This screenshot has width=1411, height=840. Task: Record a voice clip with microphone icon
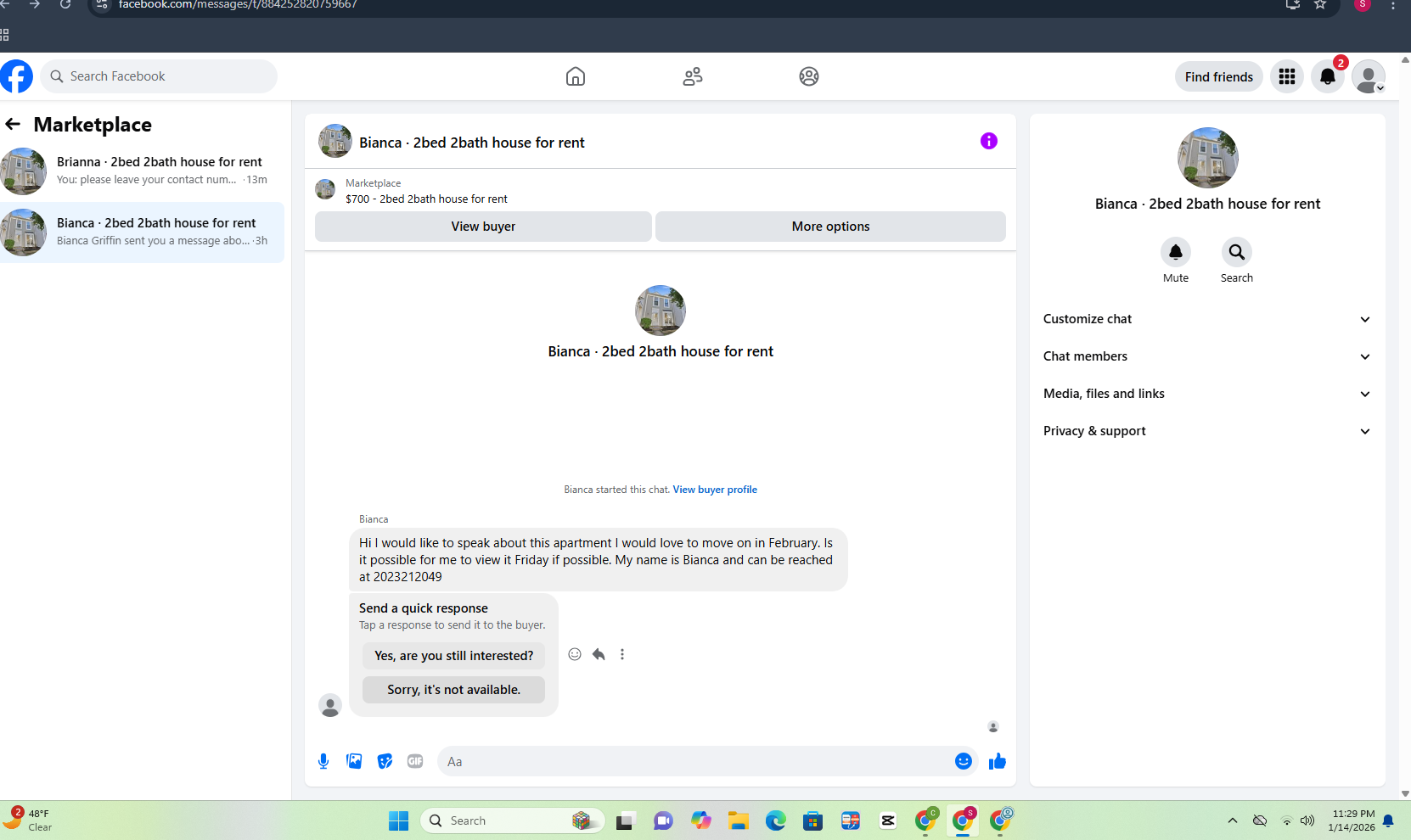pyautogui.click(x=323, y=761)
